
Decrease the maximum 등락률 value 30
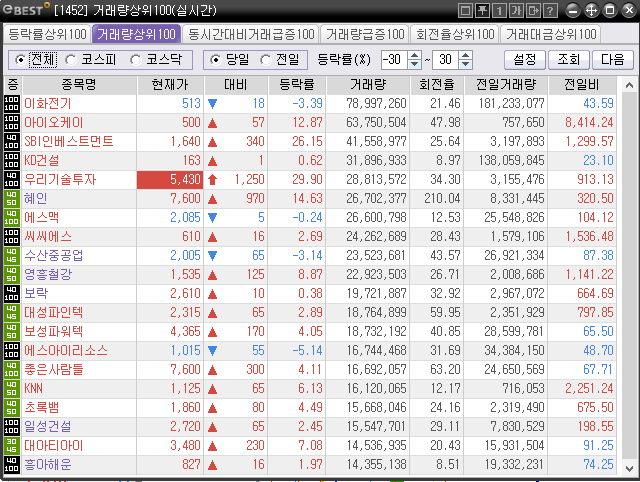(x=466, y=64)
